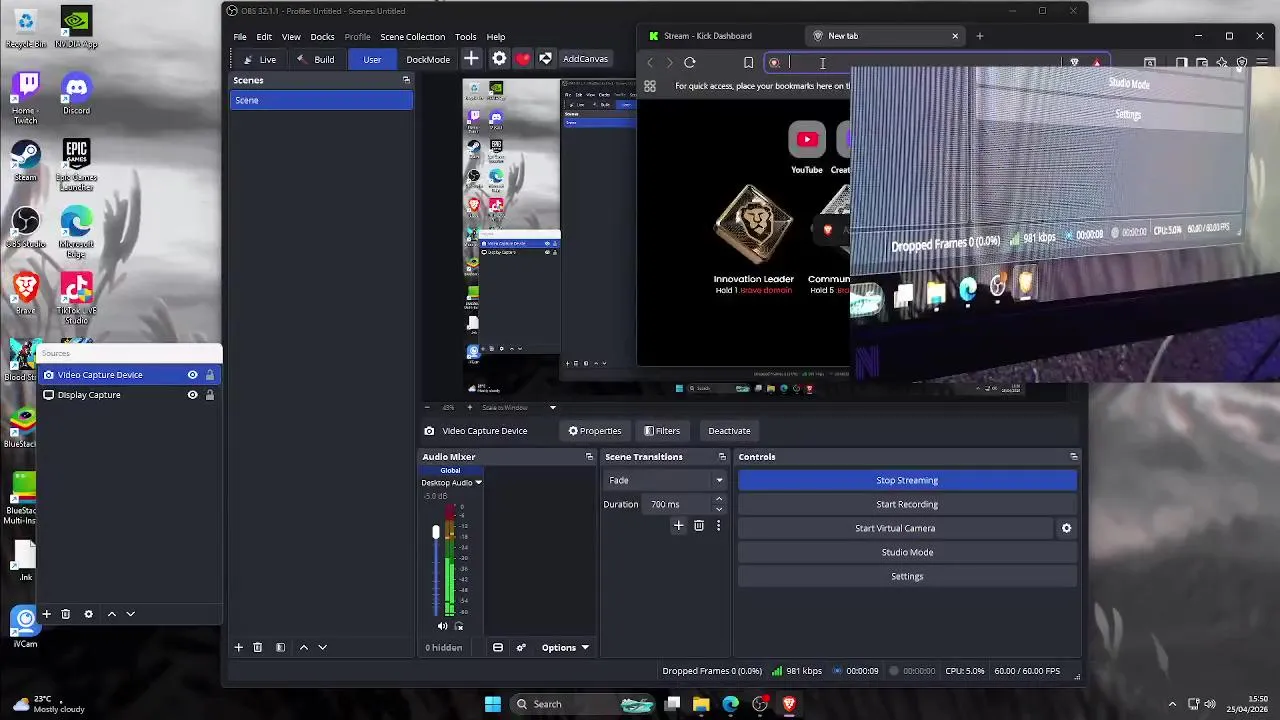The height and width of the screenshot is (720, 1280).
Task: Move scene up with the Scenes up arrow
Action: 304,647
